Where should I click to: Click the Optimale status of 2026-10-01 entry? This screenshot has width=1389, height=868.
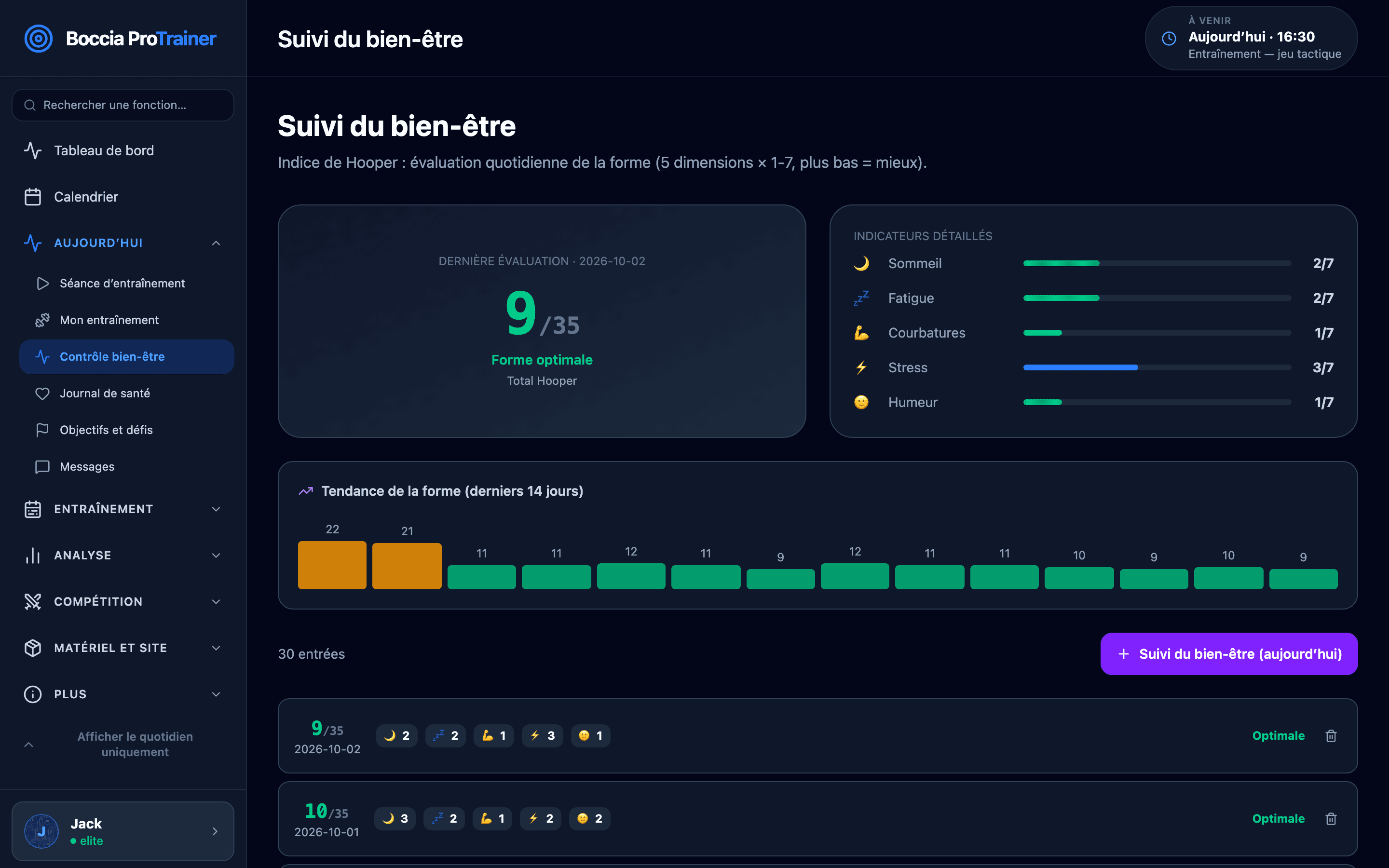coord(1278,819)
